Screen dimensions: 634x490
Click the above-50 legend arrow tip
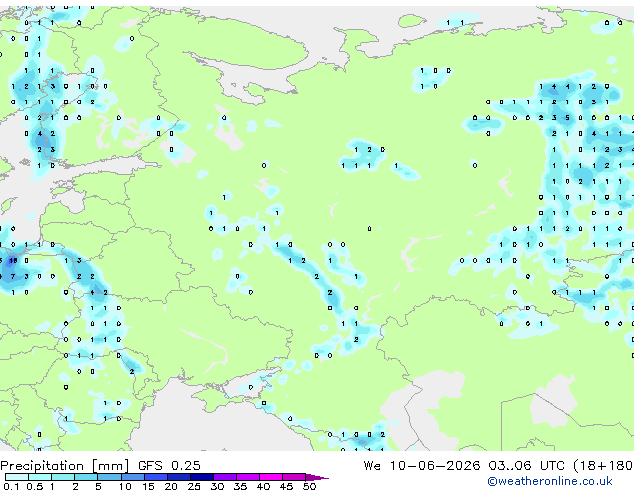point(317,478)
